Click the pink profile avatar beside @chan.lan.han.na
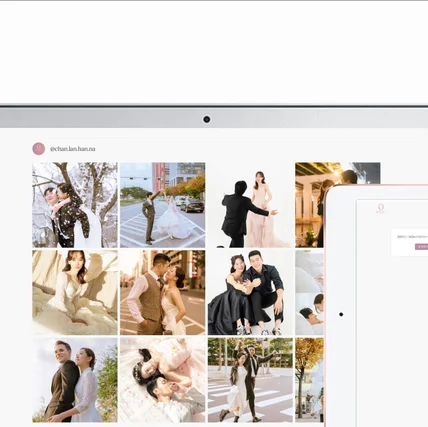The image size is (428, 427). [x=39, y=149]
